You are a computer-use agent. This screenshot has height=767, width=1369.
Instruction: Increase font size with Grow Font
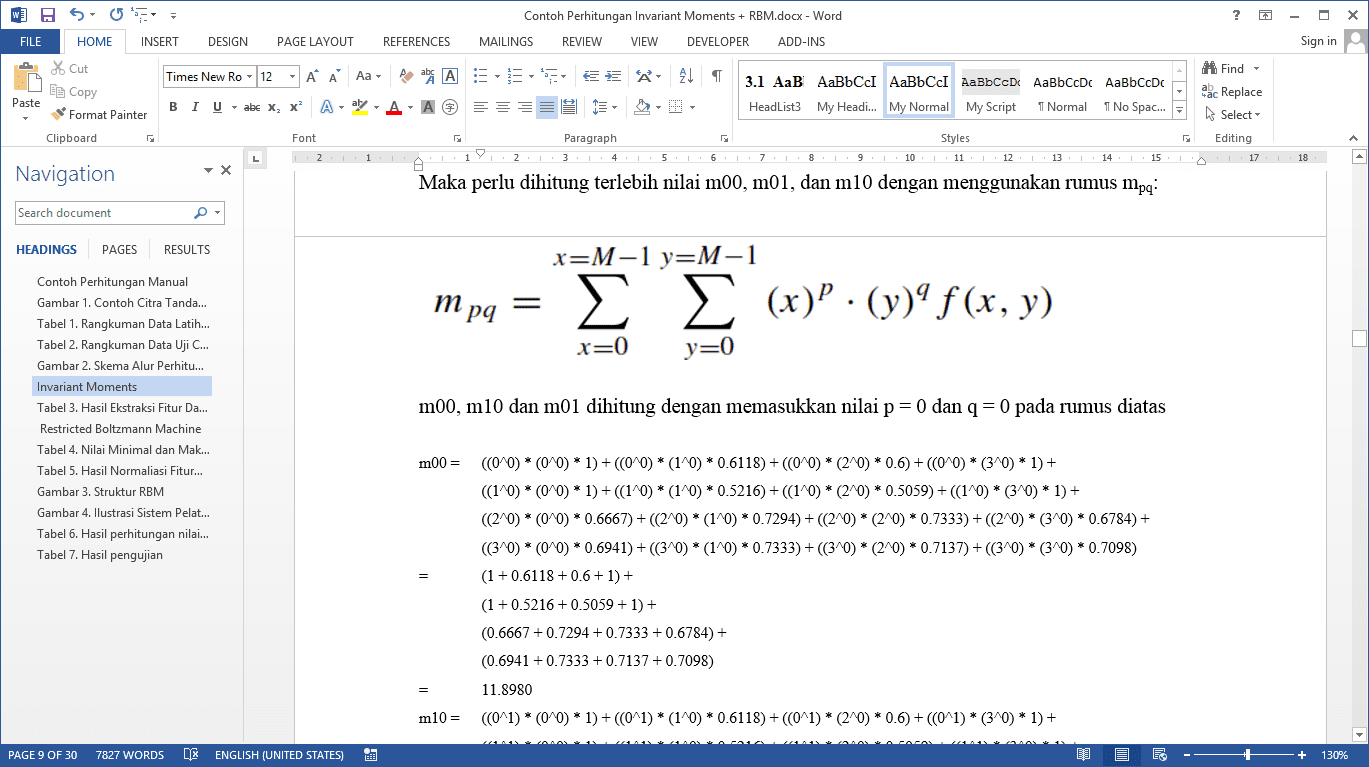312,76
